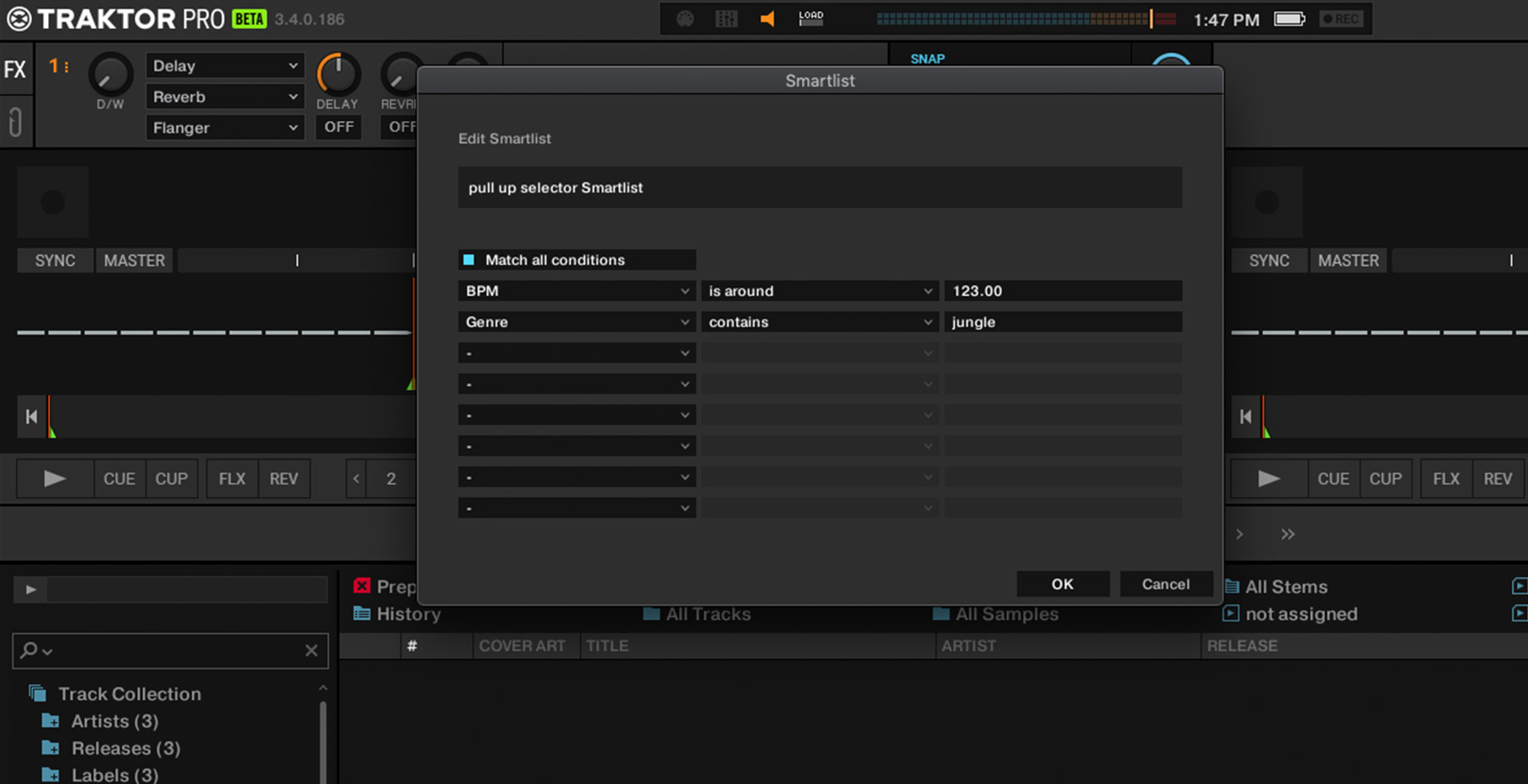This screenshot has height=784, width=1528.
Task: Click right deck skip-to-start icon
Action: [1245, 416]
